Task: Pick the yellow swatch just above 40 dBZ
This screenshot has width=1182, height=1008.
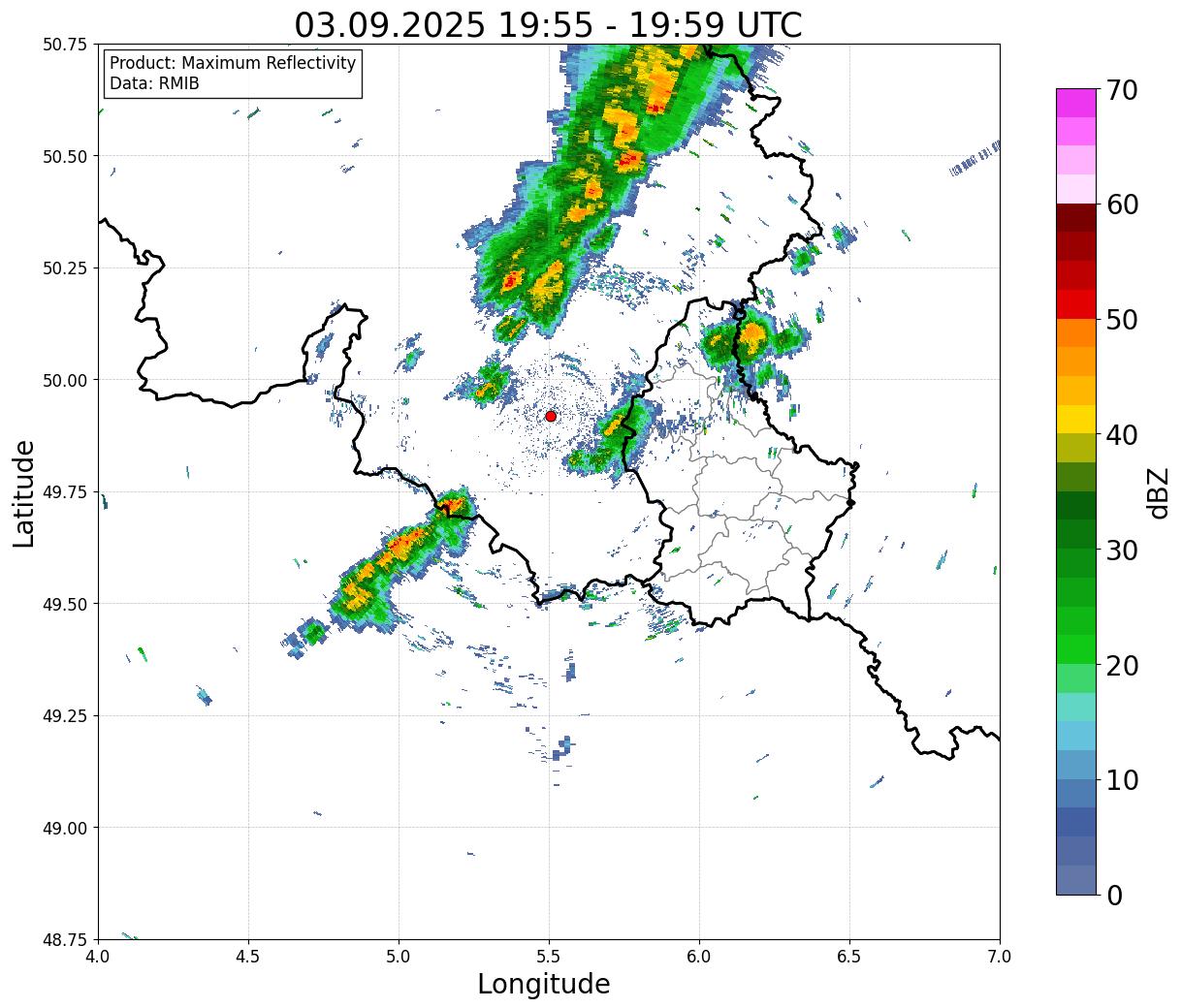Action: (1076, 419)
